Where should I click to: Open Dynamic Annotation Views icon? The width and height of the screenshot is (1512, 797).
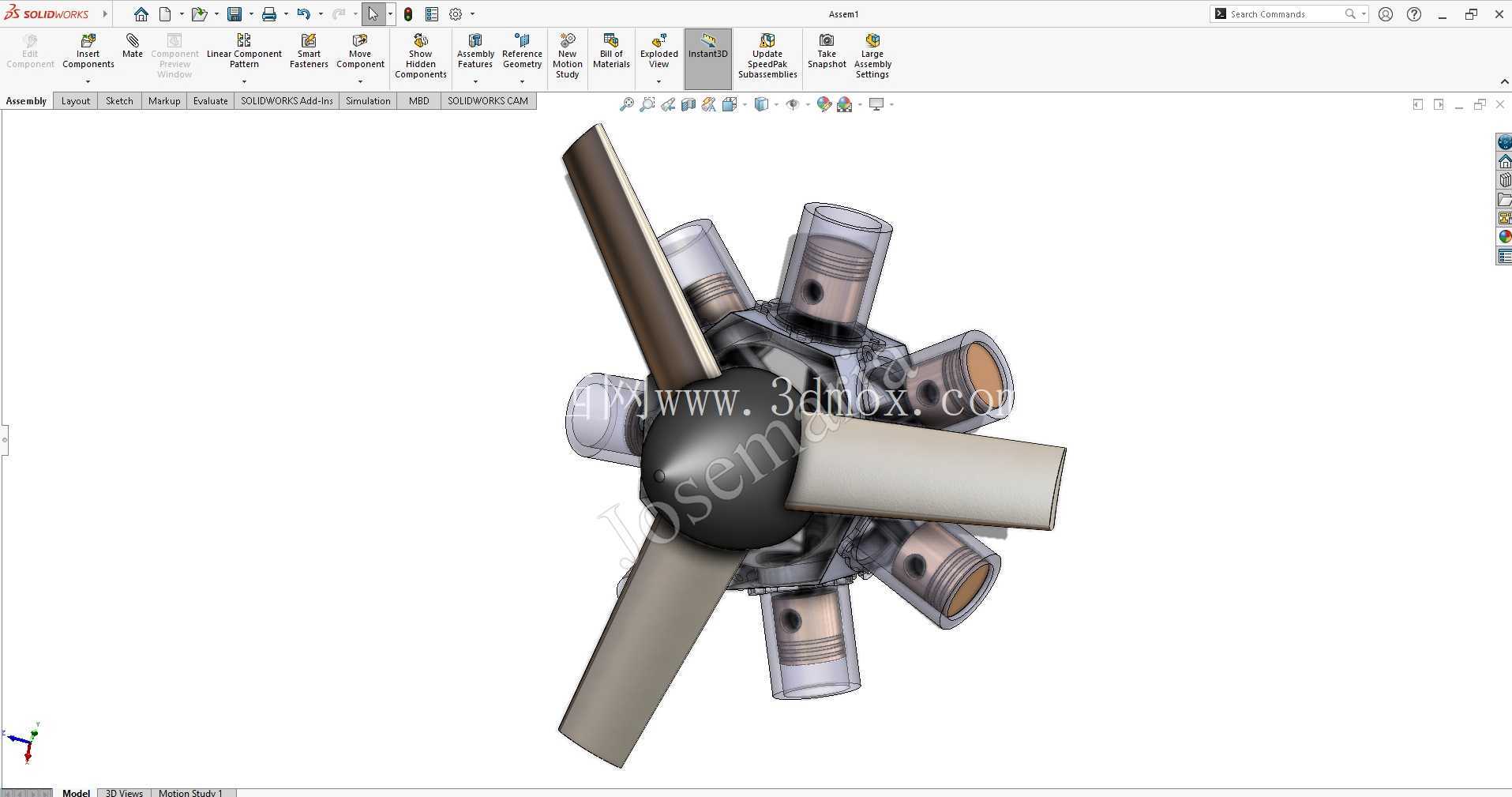[709, 104]
